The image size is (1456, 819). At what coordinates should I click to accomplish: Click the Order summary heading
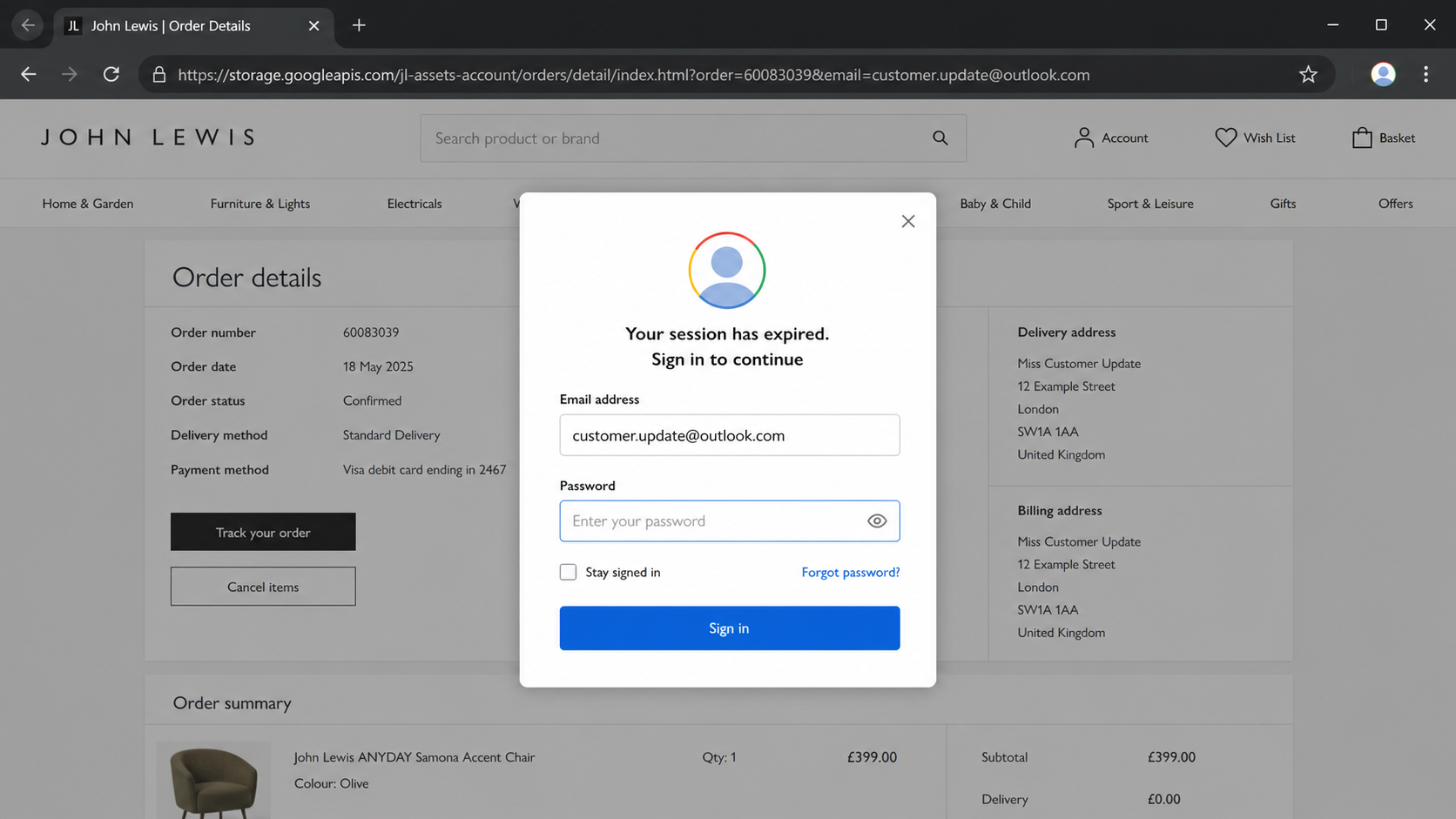tap(232, 702)
